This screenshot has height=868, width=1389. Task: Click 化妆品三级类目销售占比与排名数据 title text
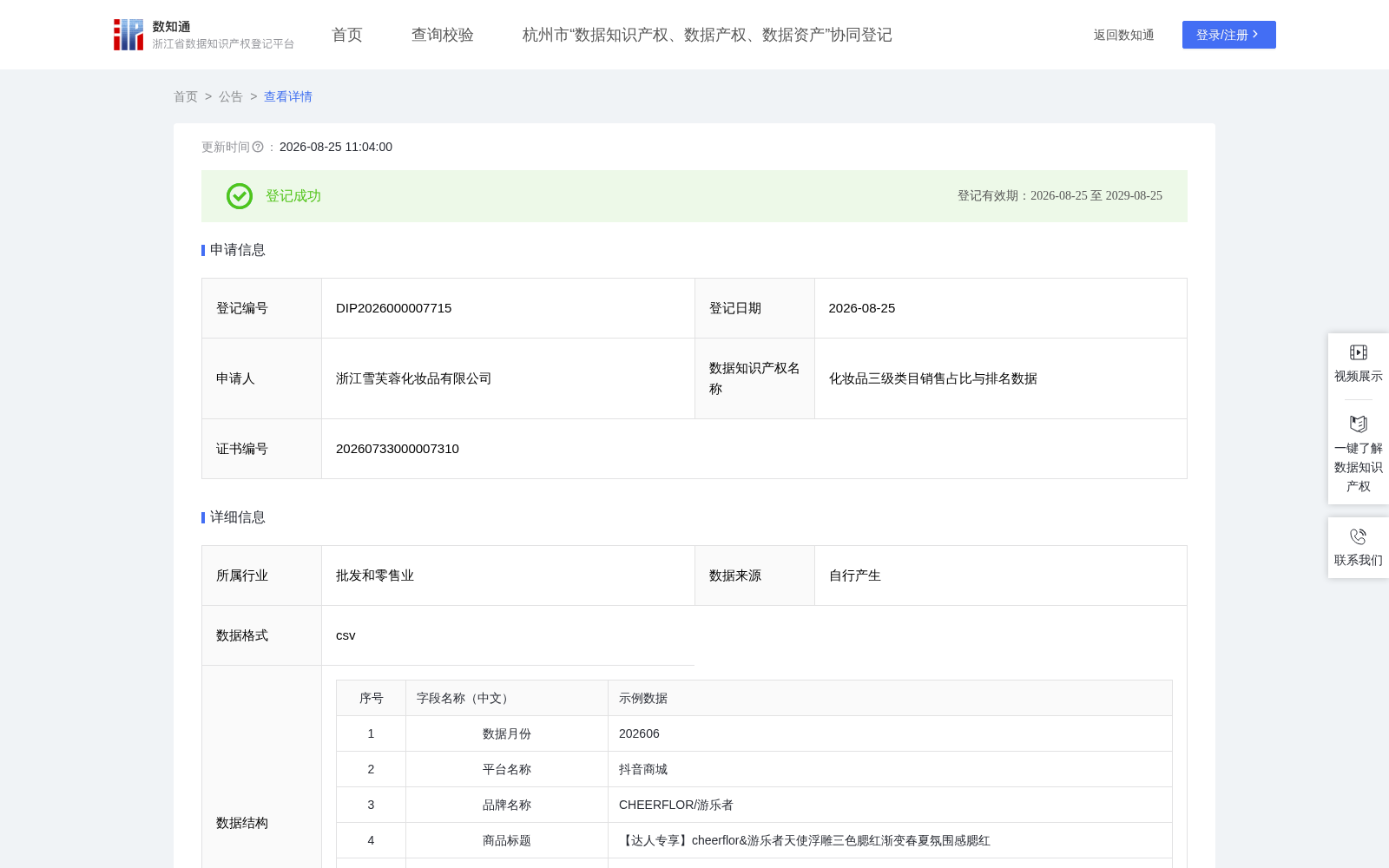tap(933, 378)
